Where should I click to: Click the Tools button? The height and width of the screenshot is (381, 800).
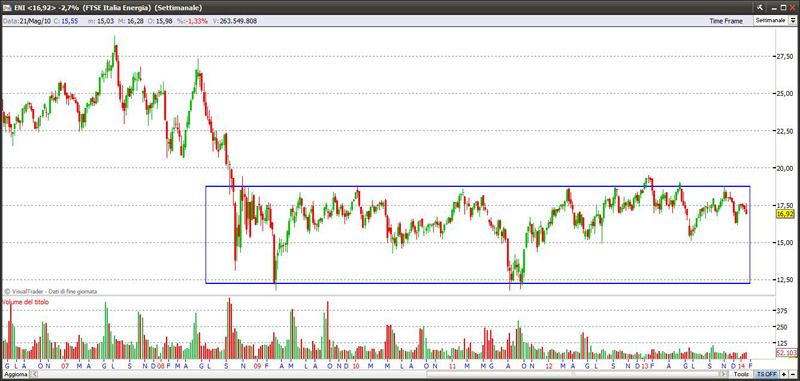[741, 374]
